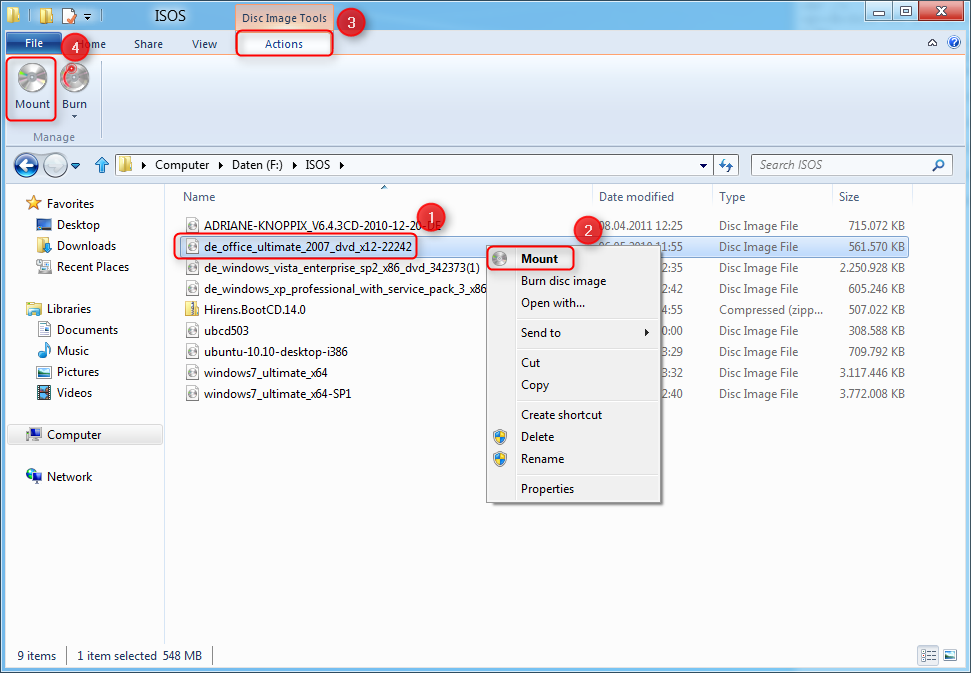Switch to Details view icon in status bar
This screenshot has height=673, width=971.
pyautogui.click(x=928, y=655)
